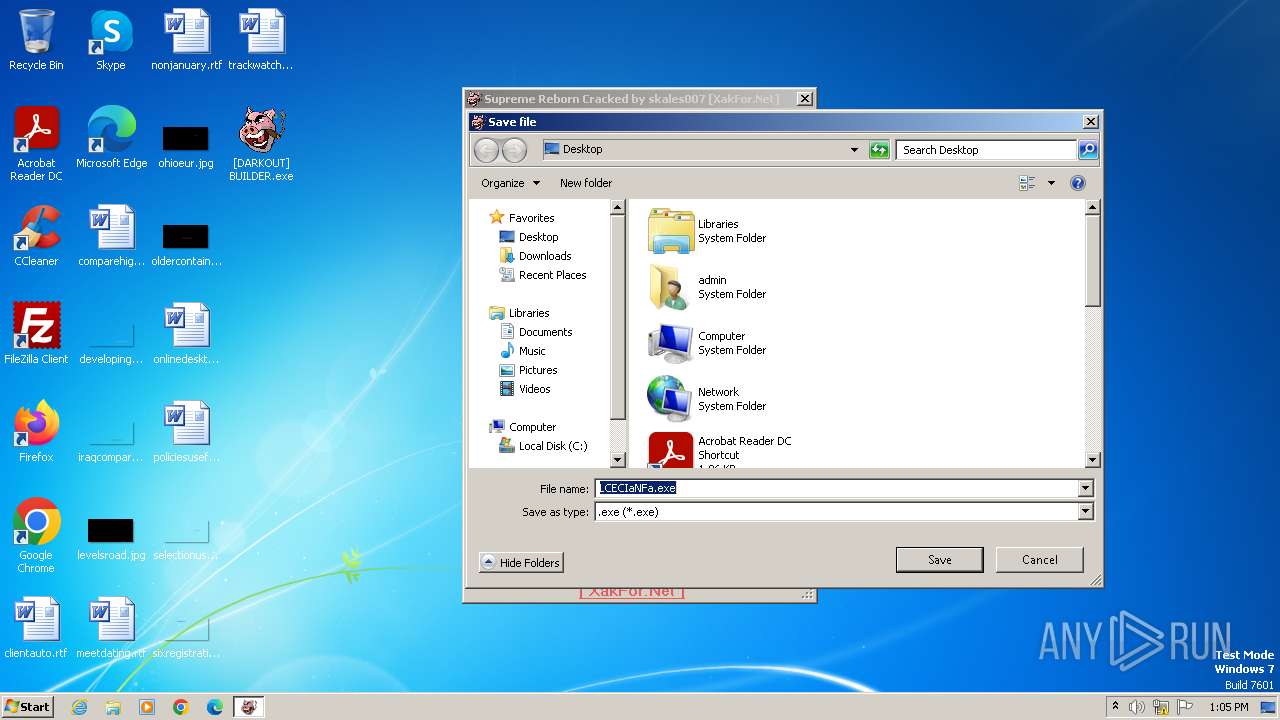Refresh the Desktop location with green arrows icon
1280x720 pixels.
pos(879,150)
